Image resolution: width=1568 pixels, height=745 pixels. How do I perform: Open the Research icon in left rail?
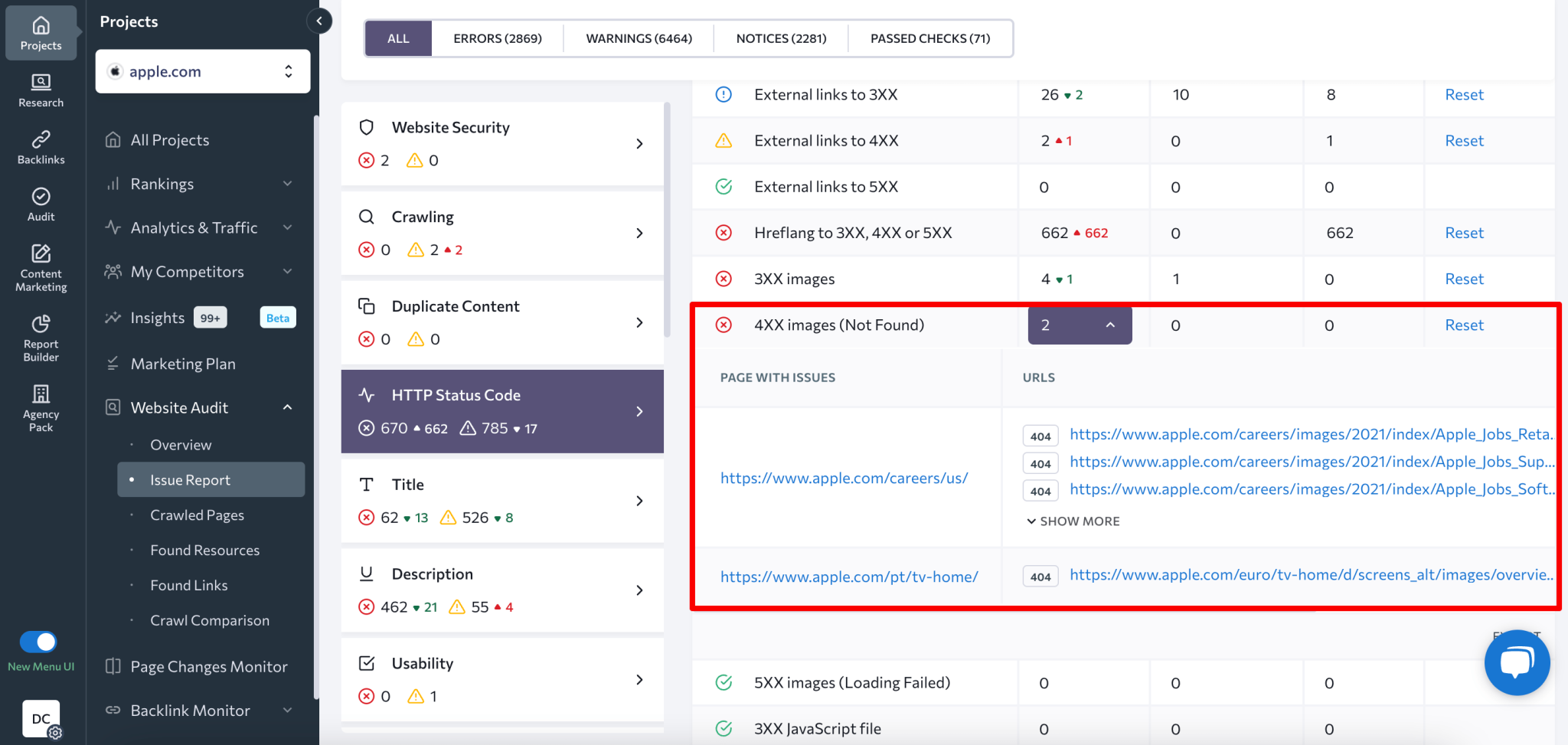click(41, 90)
